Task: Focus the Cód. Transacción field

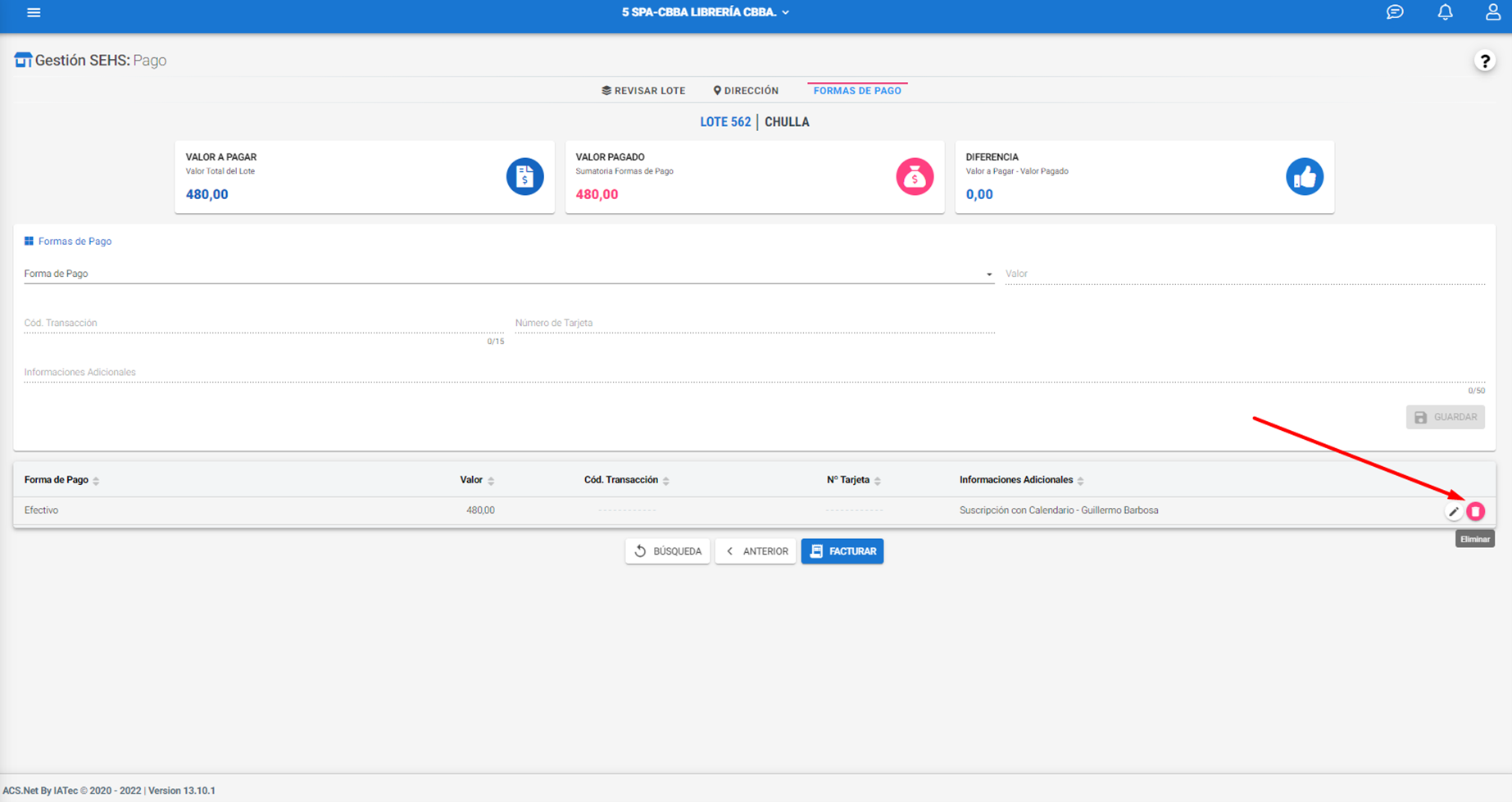Action: (x=264, y=323)
